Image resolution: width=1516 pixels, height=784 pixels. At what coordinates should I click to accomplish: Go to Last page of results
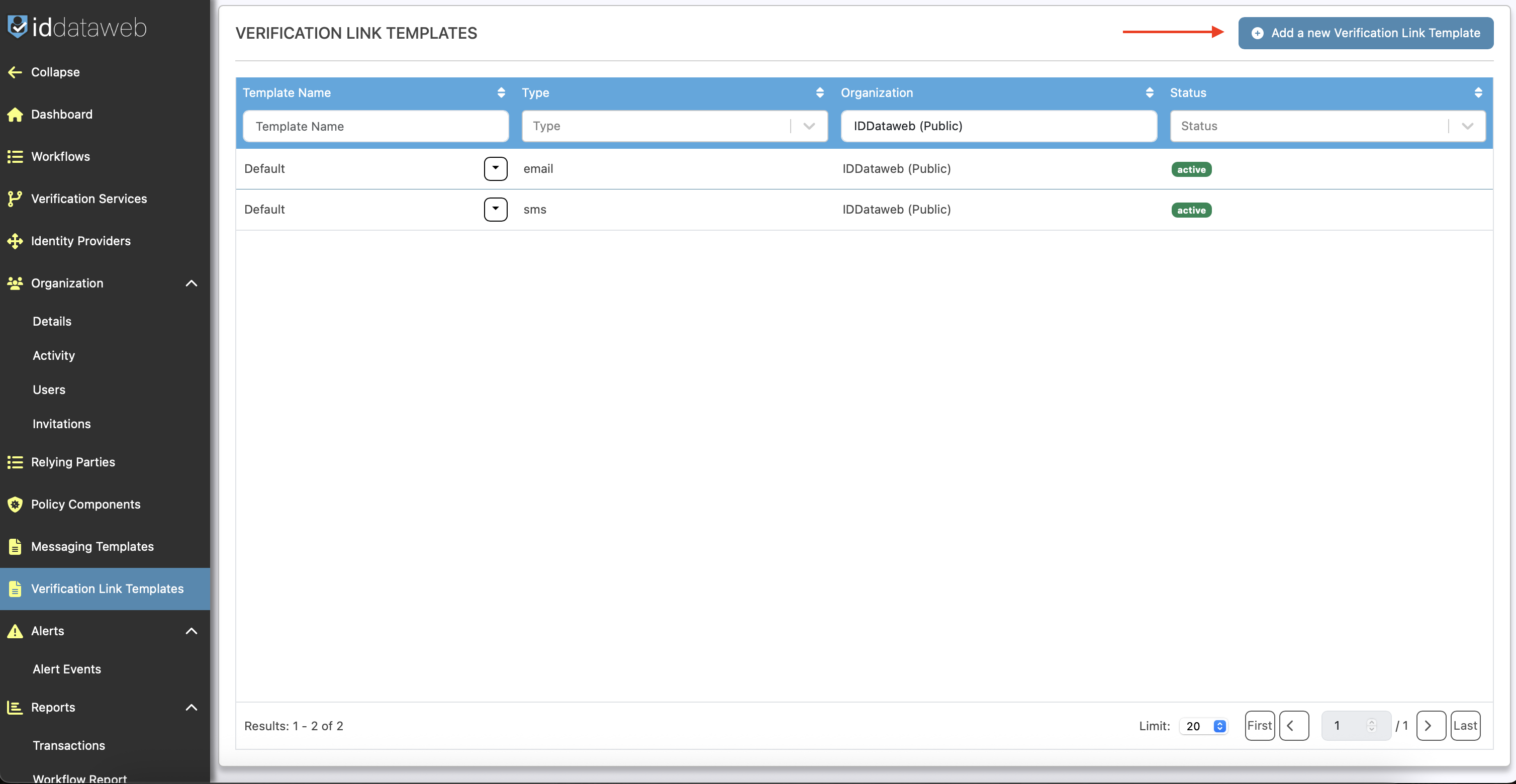[1465, 725]
